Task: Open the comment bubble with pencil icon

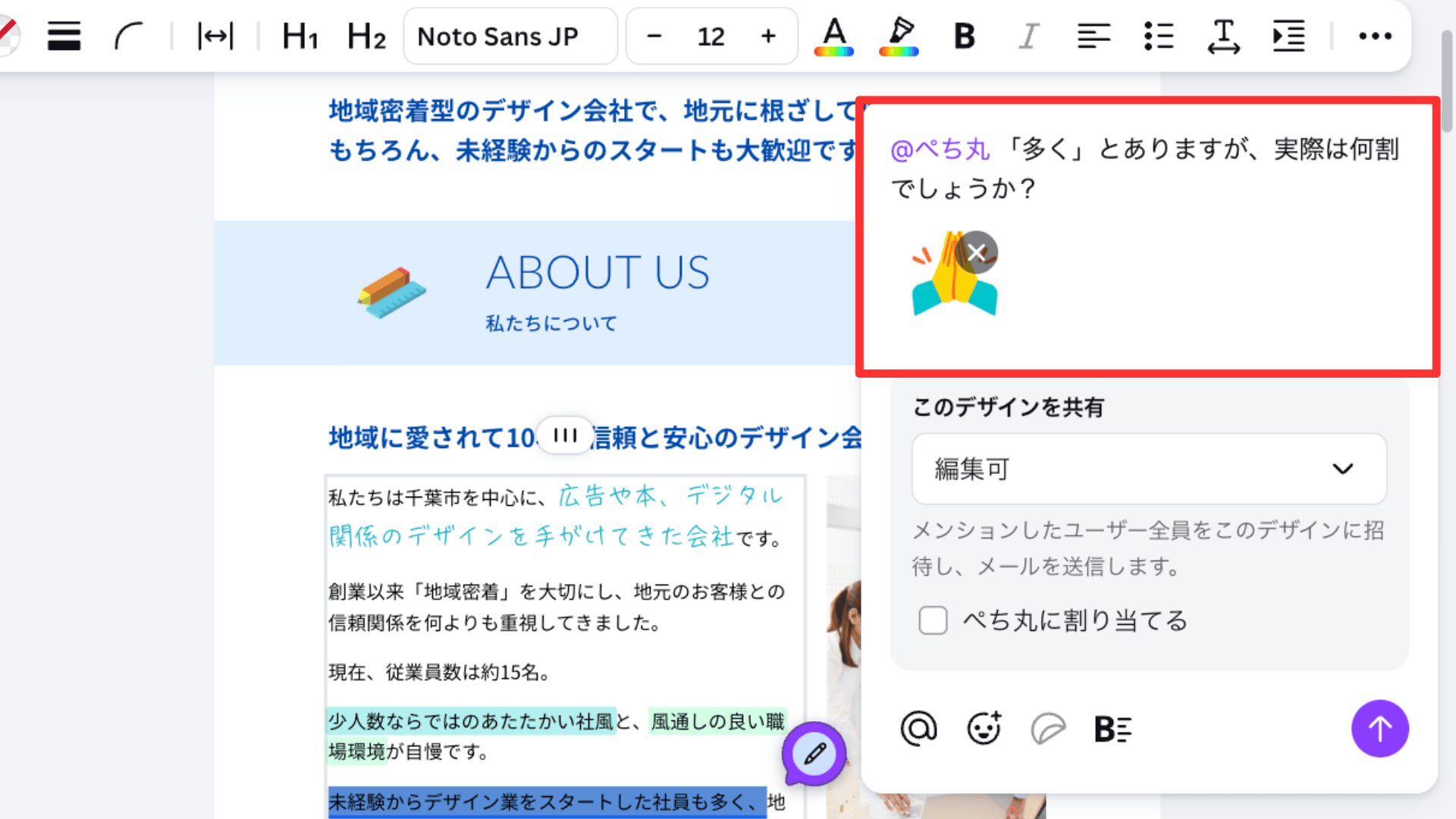Action: click(814, 755)
